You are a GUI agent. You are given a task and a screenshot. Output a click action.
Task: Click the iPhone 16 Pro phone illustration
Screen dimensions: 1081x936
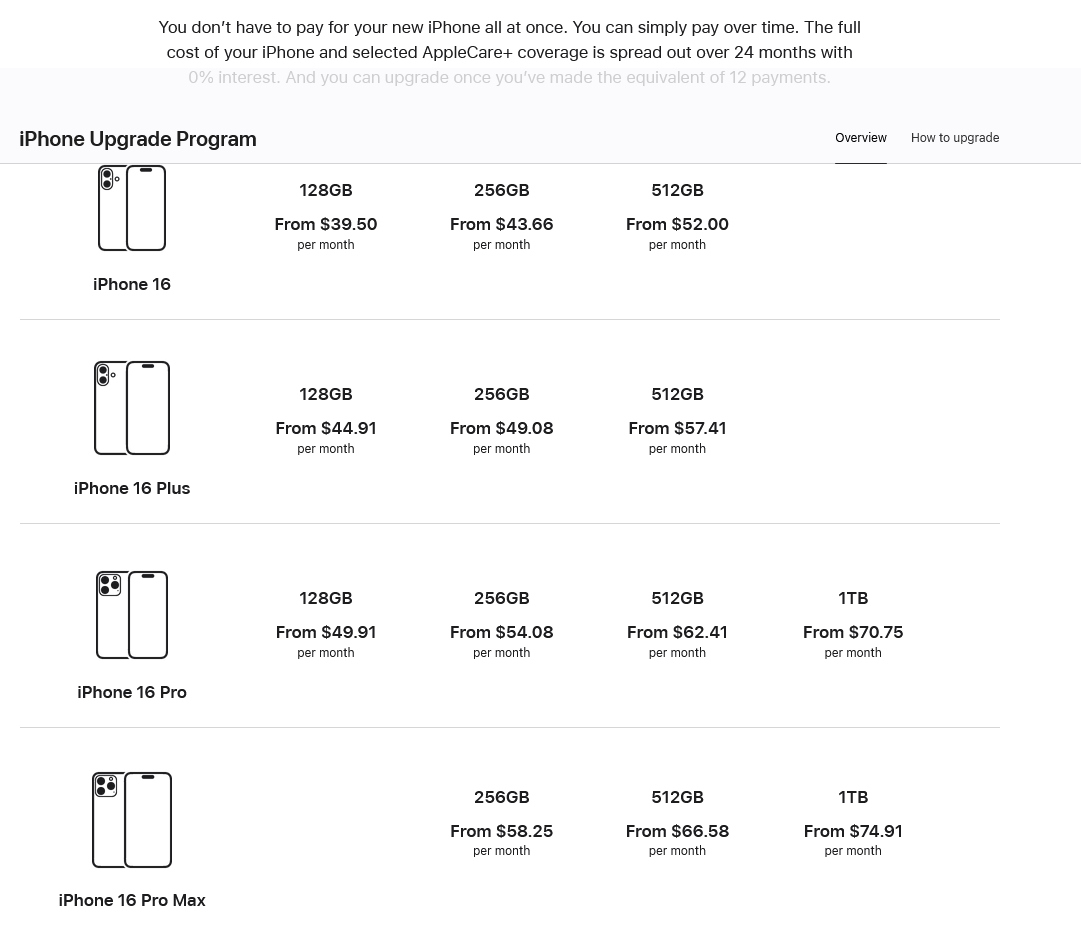[132, 615]
